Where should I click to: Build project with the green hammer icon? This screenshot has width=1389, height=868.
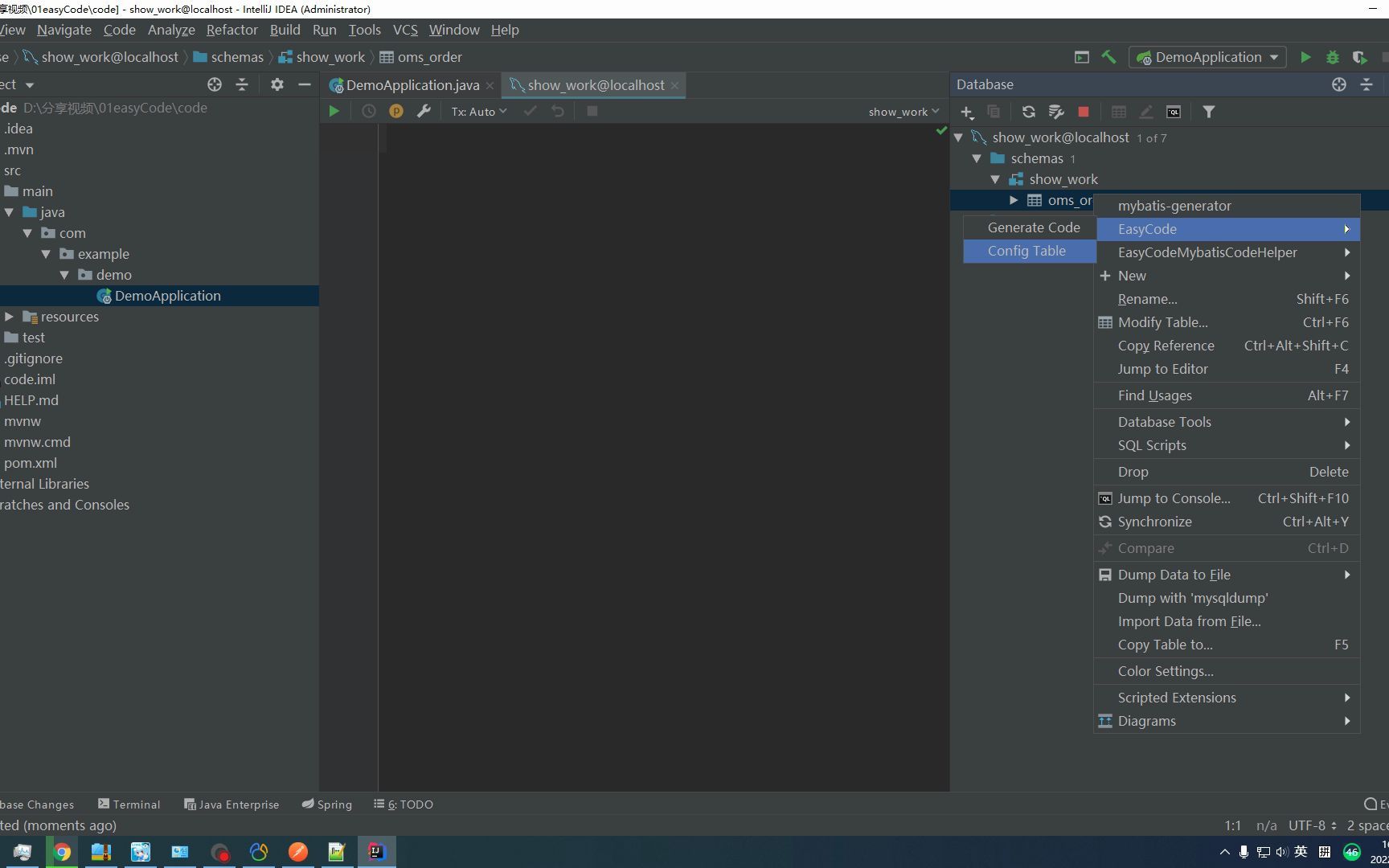coord(1109,57)
